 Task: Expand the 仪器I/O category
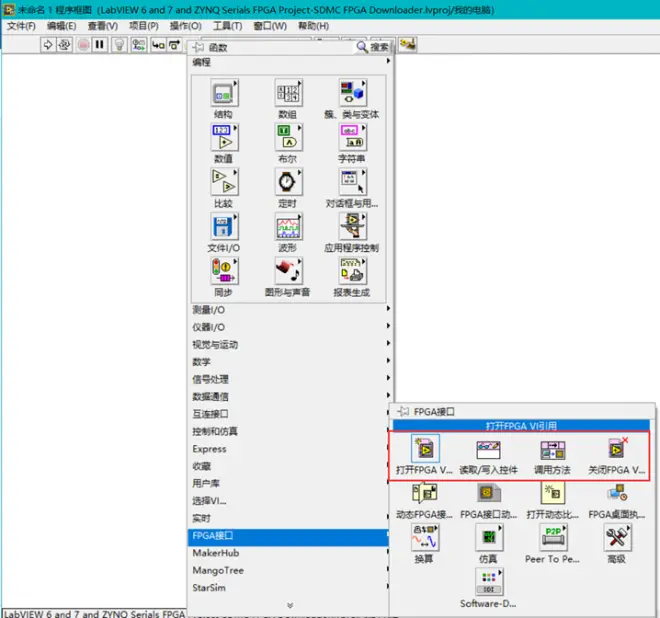290,327
